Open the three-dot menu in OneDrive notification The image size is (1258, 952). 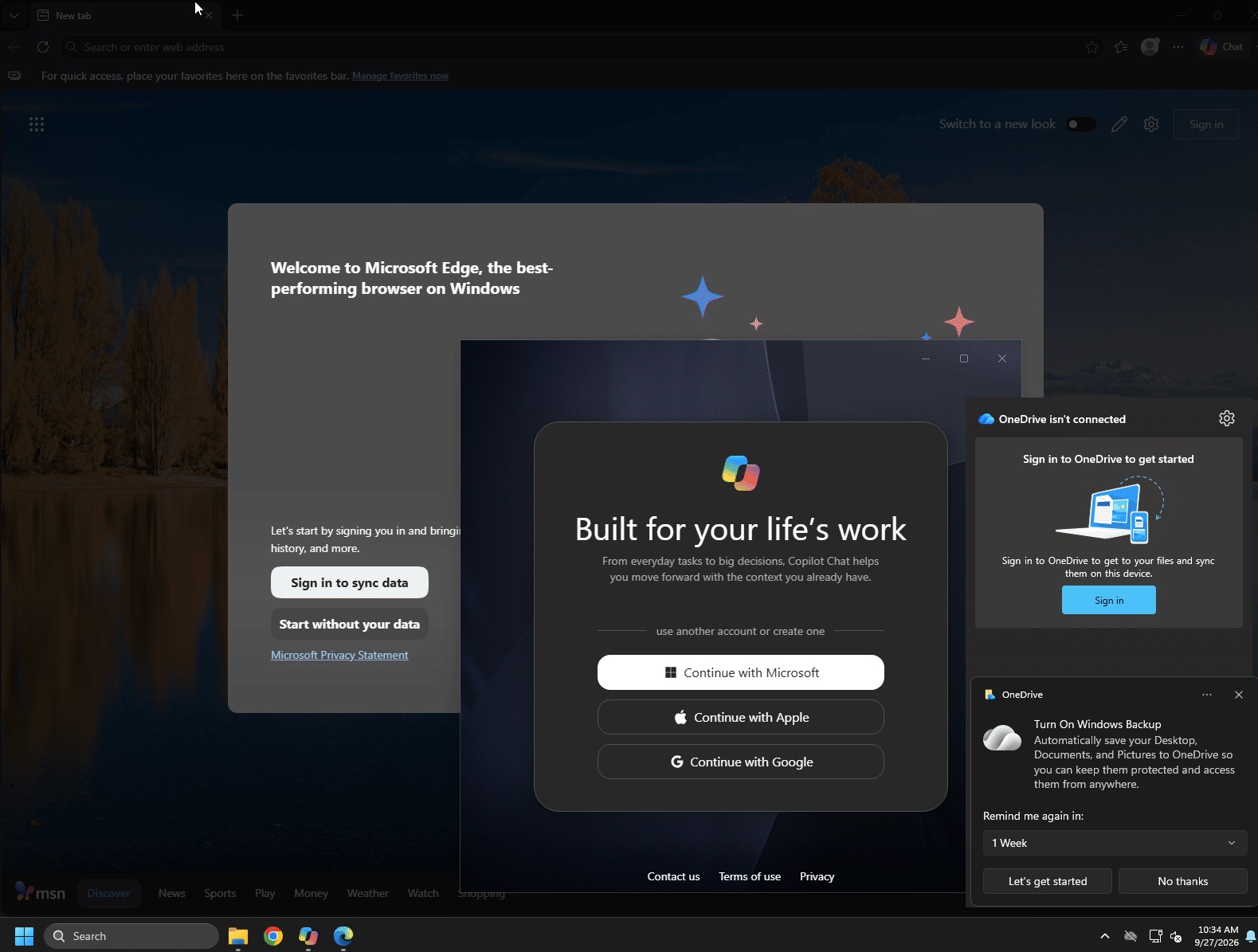coord(1207,695)
